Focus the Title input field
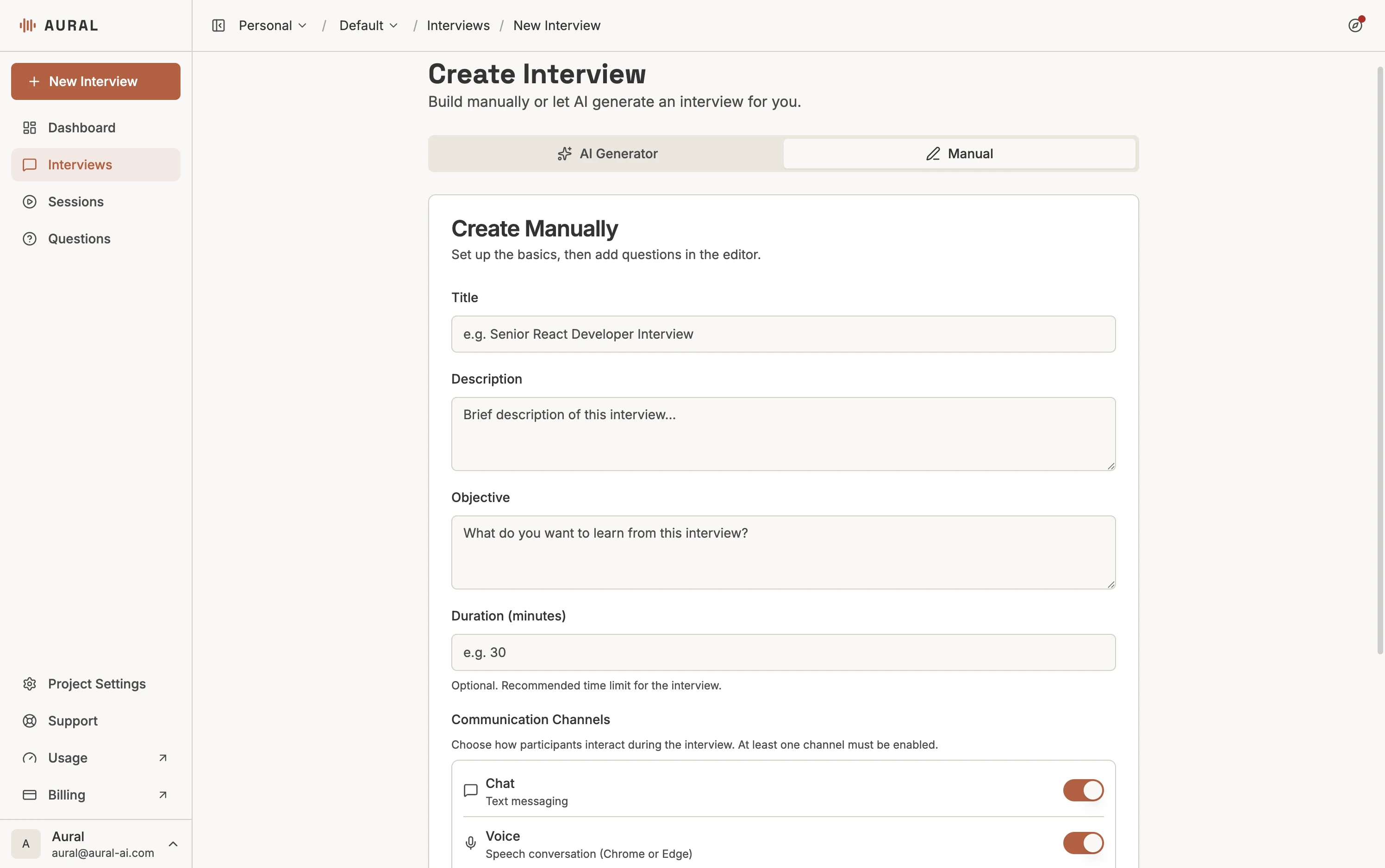Viewport: 1385px width, 868px height. (783, 334)
